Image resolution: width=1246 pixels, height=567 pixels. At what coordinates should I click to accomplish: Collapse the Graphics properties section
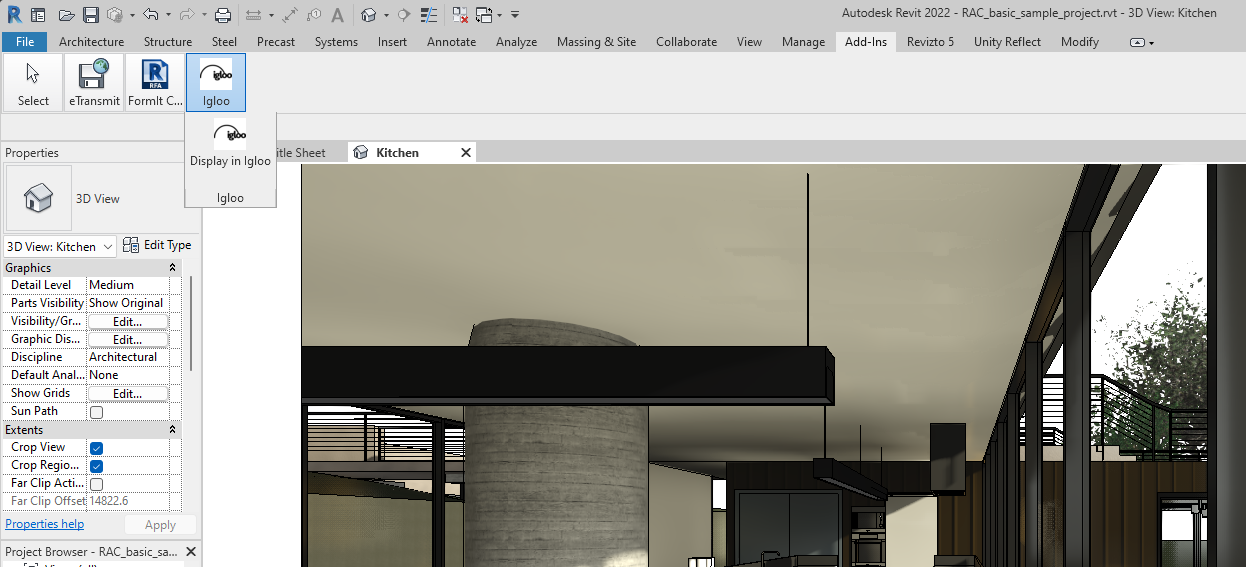tap(172, 268)
